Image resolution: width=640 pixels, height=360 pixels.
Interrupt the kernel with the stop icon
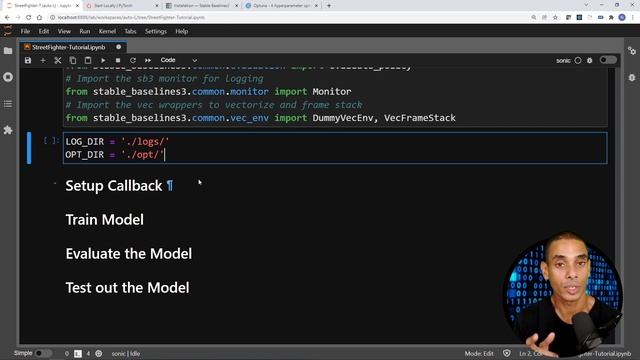click(x=118, y=60)
